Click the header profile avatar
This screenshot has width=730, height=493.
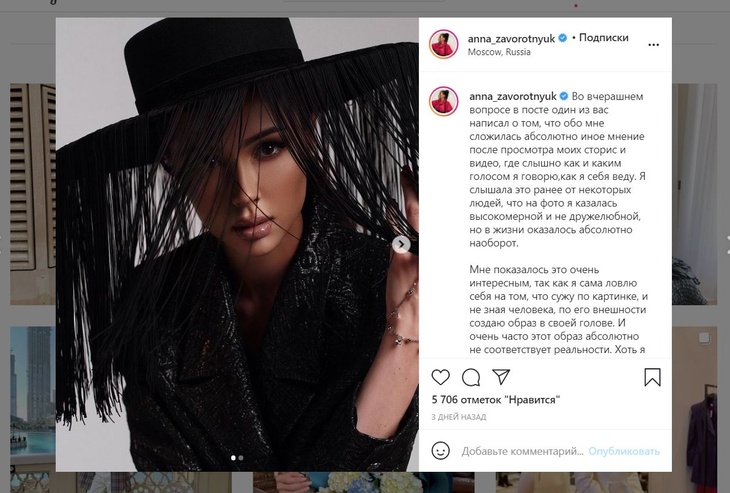coord(443,44)
